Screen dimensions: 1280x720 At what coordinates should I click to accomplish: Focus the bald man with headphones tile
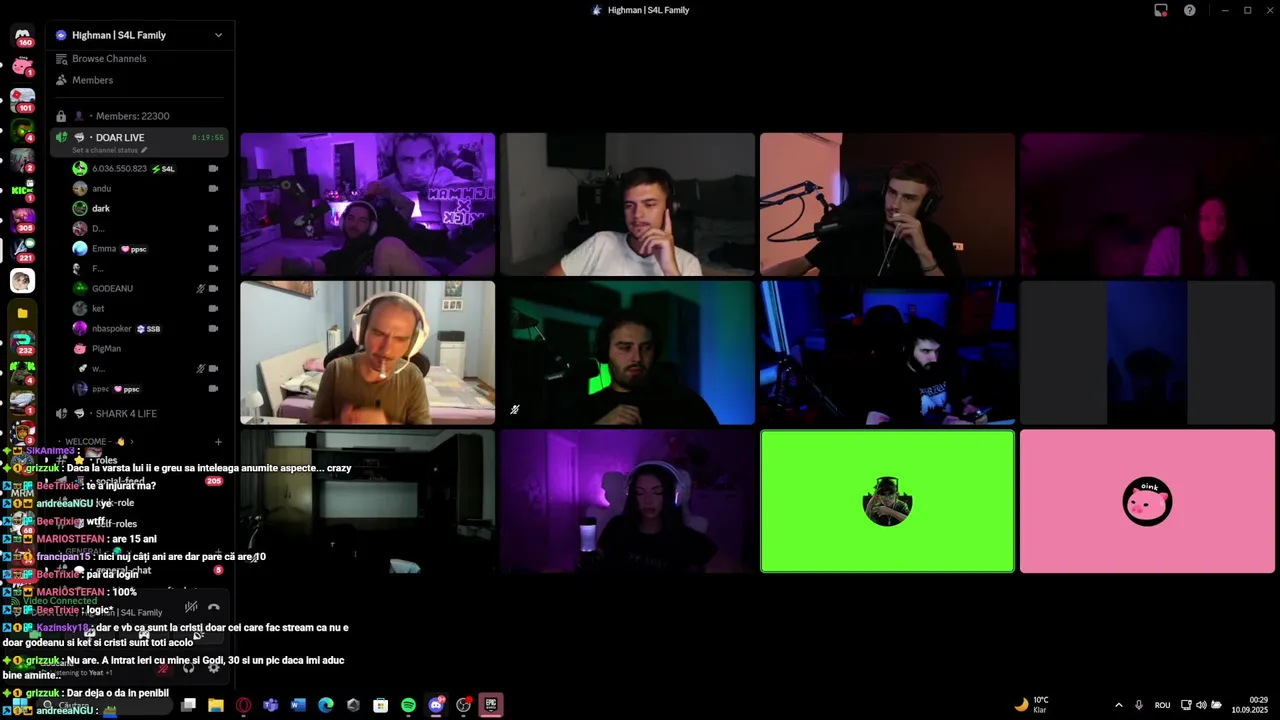(x=367, y=353)
